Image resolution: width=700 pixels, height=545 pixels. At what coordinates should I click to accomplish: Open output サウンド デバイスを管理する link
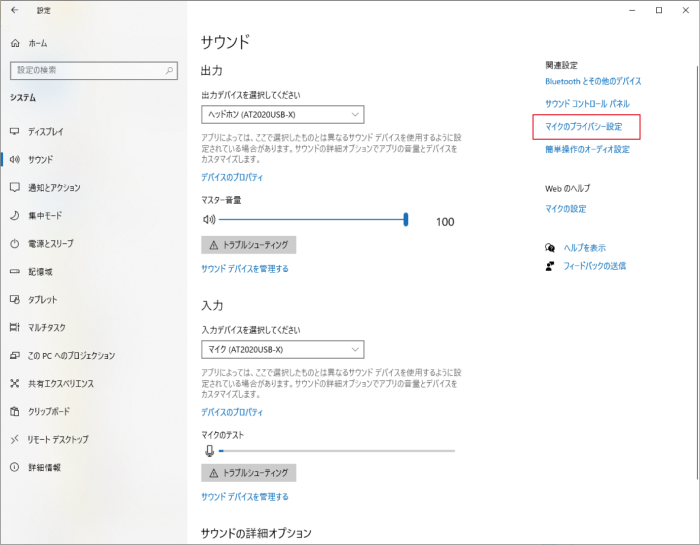point(245,269)
